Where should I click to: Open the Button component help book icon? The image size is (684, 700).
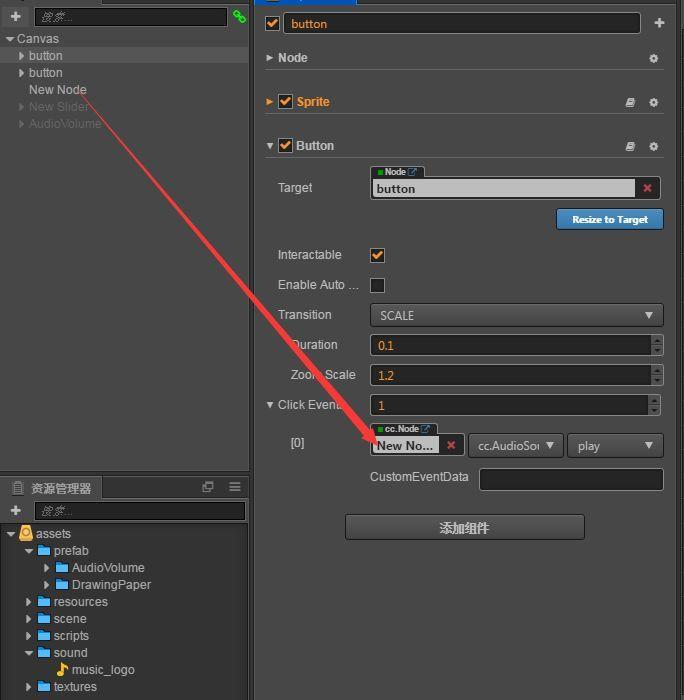pyautogui.click(x=630, y=146)
